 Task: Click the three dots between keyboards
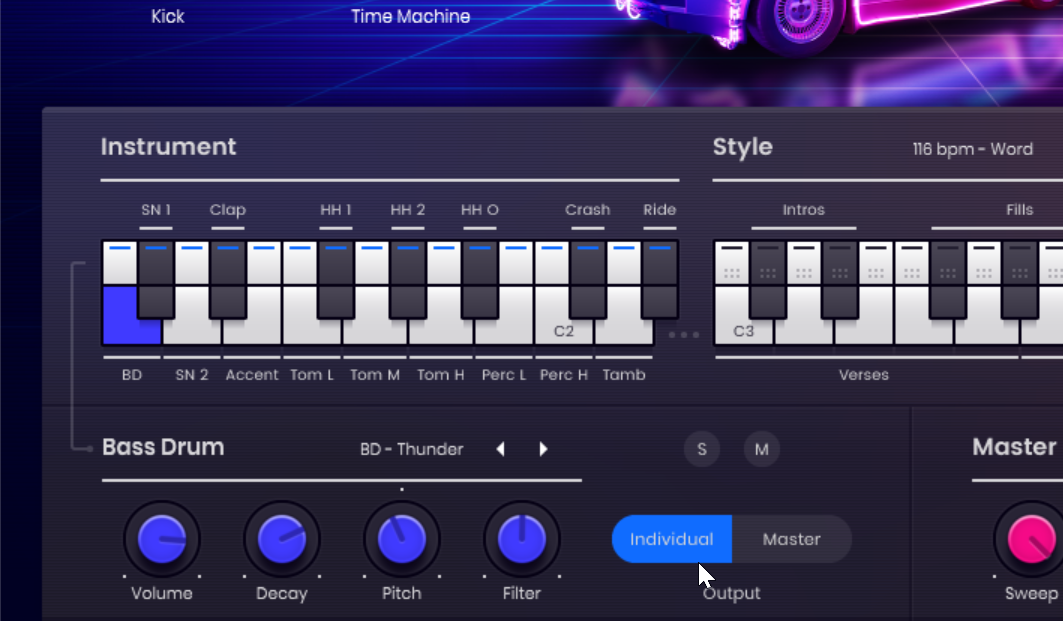(x=683, y=335)
